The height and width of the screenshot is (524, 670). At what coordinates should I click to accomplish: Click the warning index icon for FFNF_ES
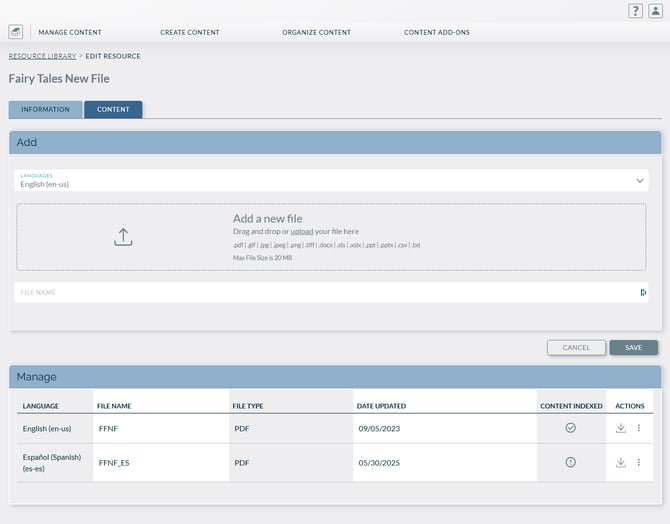coord(570,462)
